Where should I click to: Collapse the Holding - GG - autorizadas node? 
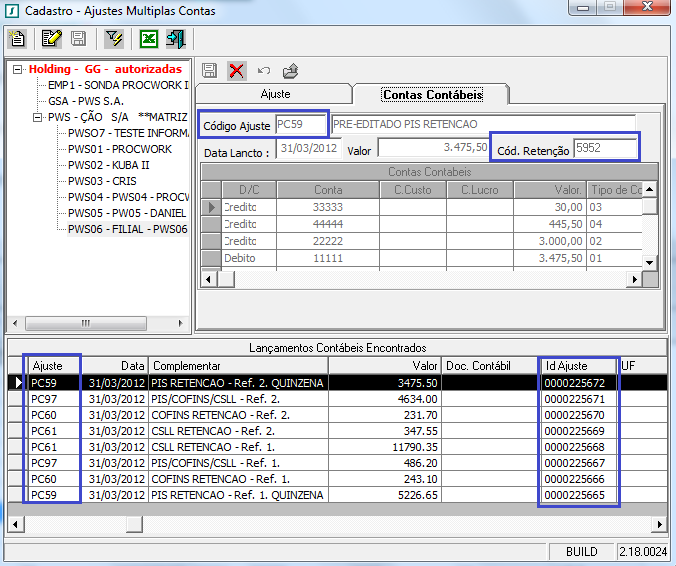point(18,70)
